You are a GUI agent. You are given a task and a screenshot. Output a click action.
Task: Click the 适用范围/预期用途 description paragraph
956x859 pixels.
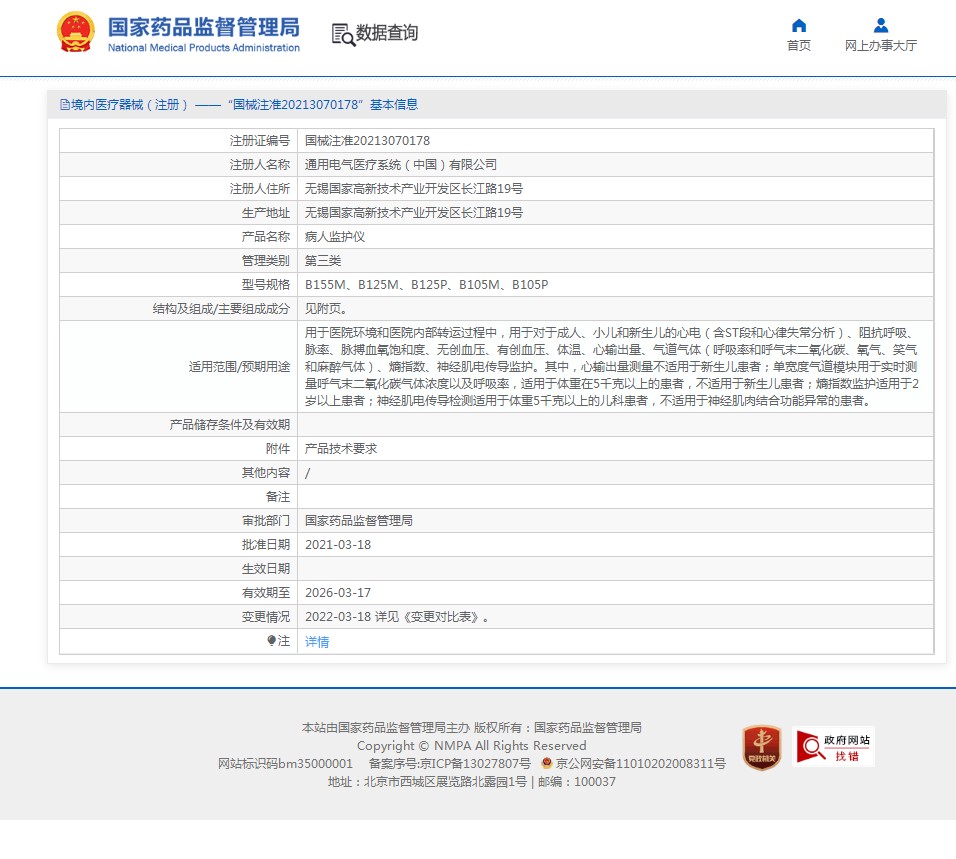(x=612, y=366)
